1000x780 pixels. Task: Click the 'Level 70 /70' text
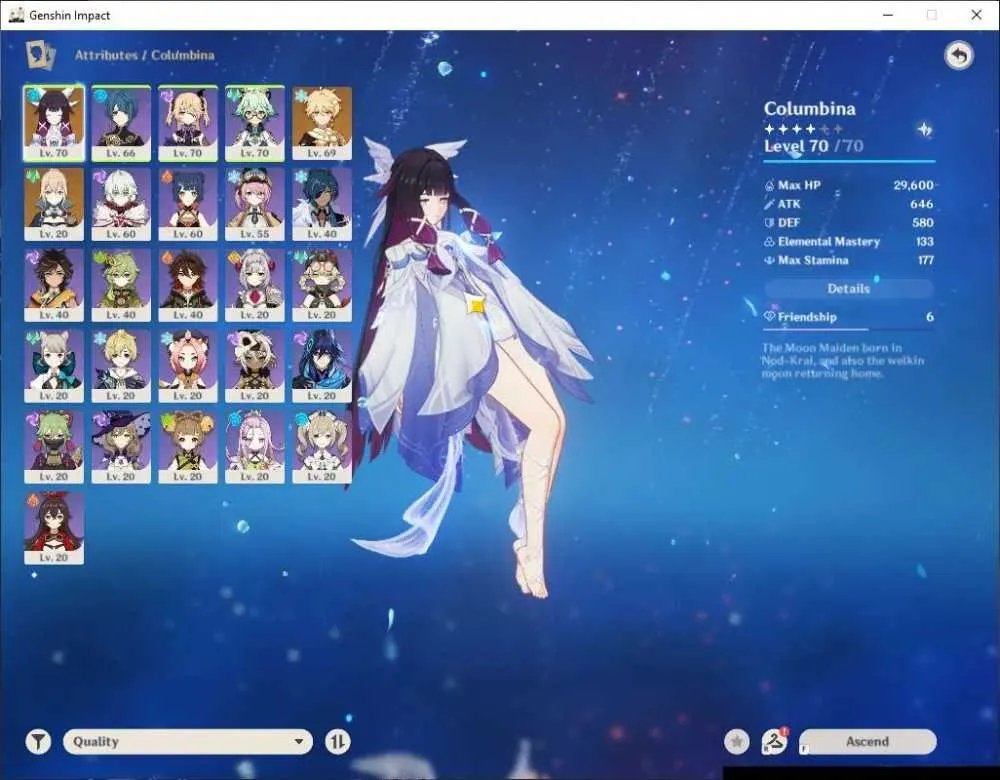814,146
